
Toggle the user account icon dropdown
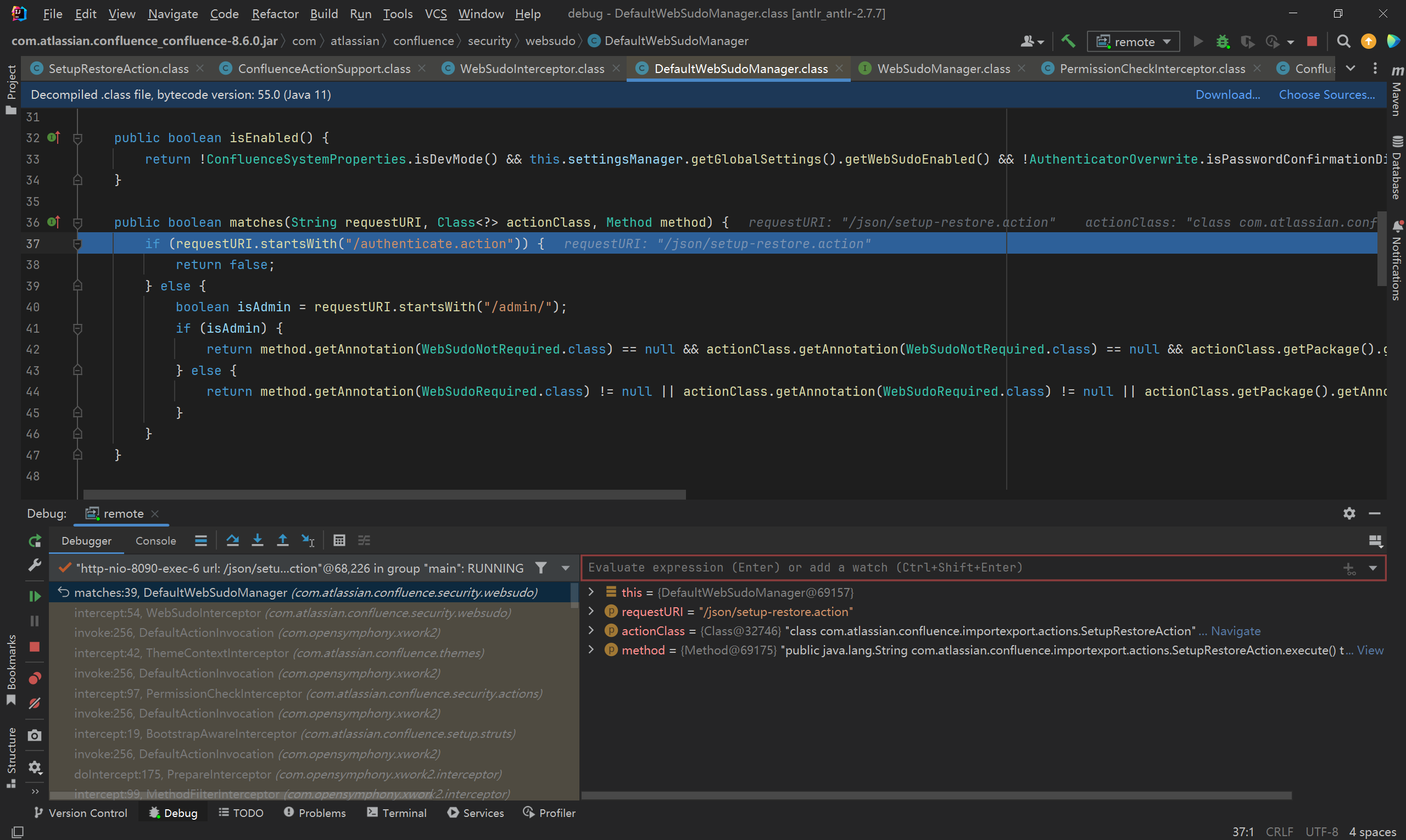pyautogui.click(x=1032, y=41)
